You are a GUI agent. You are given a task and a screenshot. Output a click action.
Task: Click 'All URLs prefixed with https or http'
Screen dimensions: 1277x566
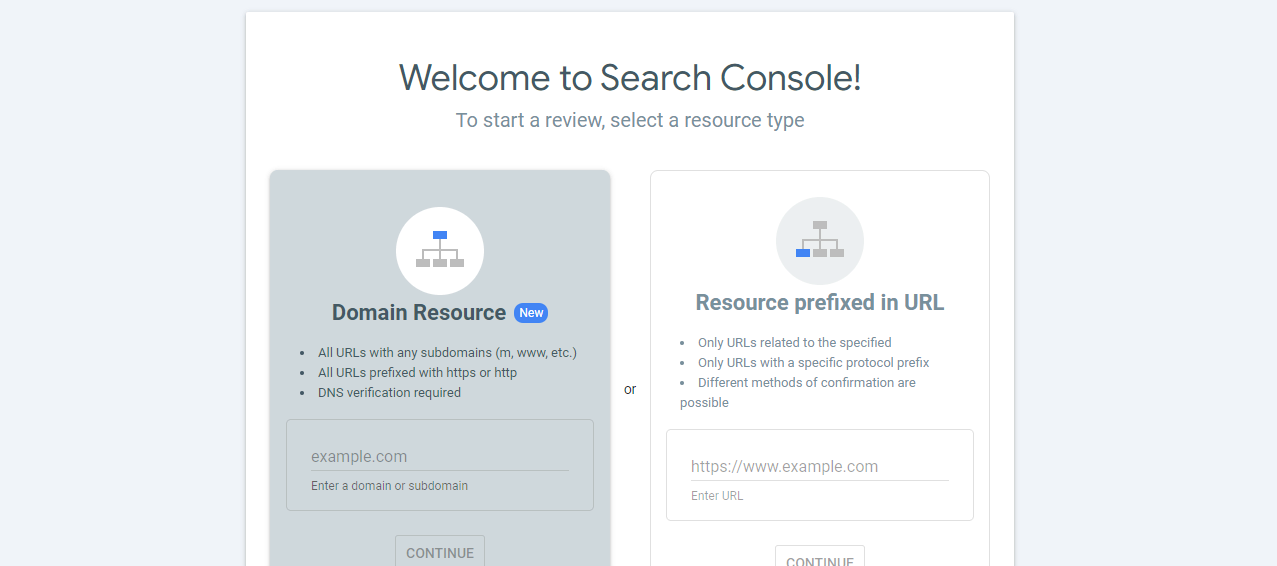(x=417, y=372)
